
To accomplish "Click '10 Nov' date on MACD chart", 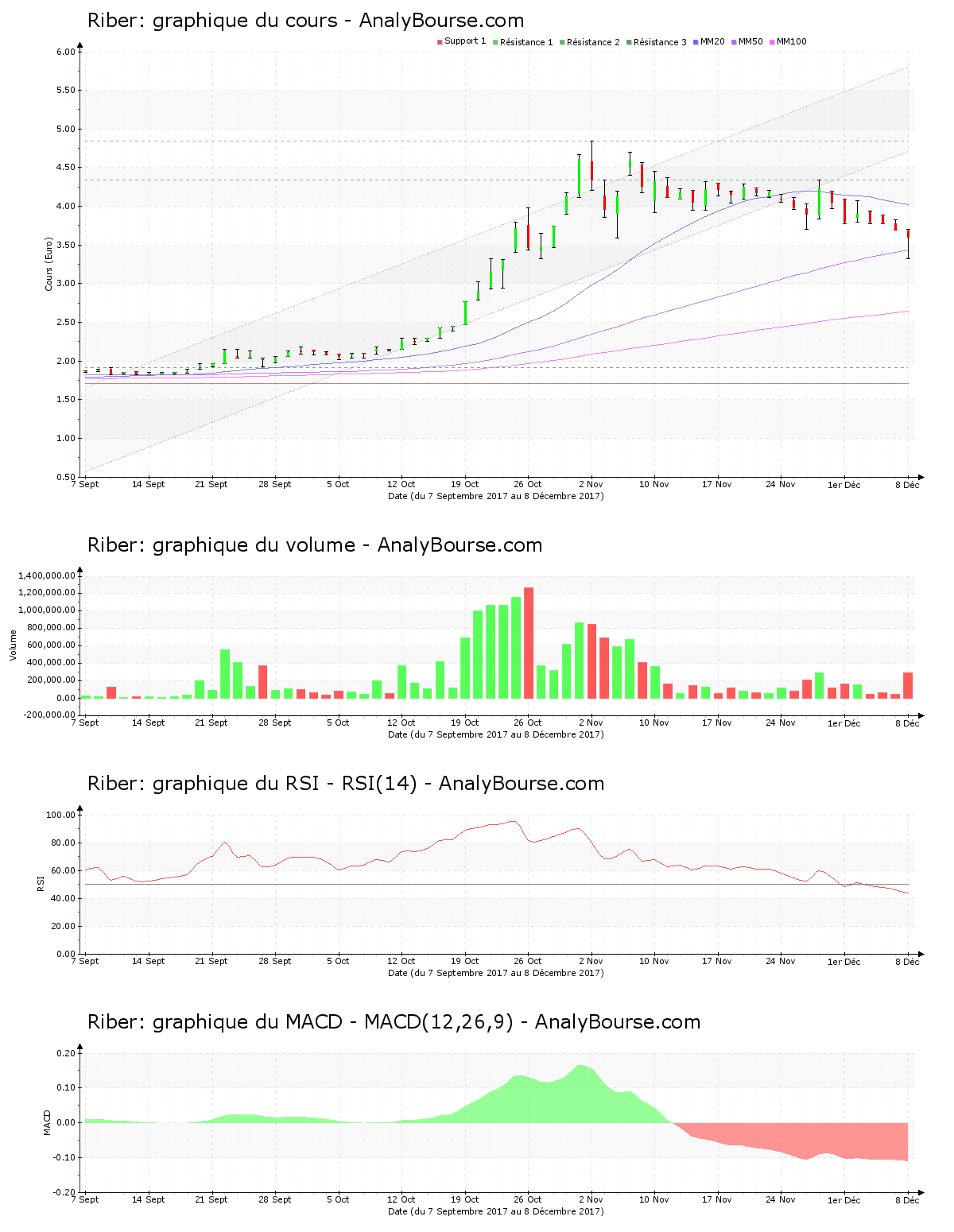I will click(x=654, y=1199).
